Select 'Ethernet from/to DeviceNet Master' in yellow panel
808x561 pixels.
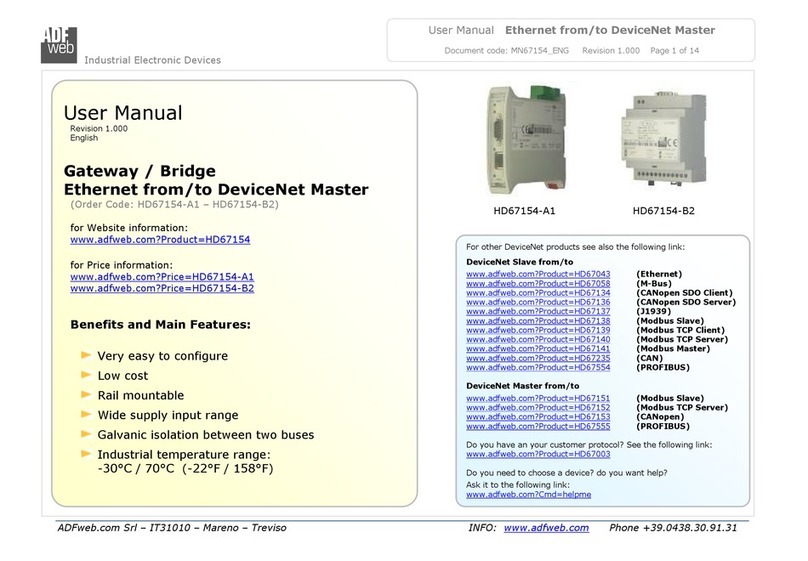216,190
